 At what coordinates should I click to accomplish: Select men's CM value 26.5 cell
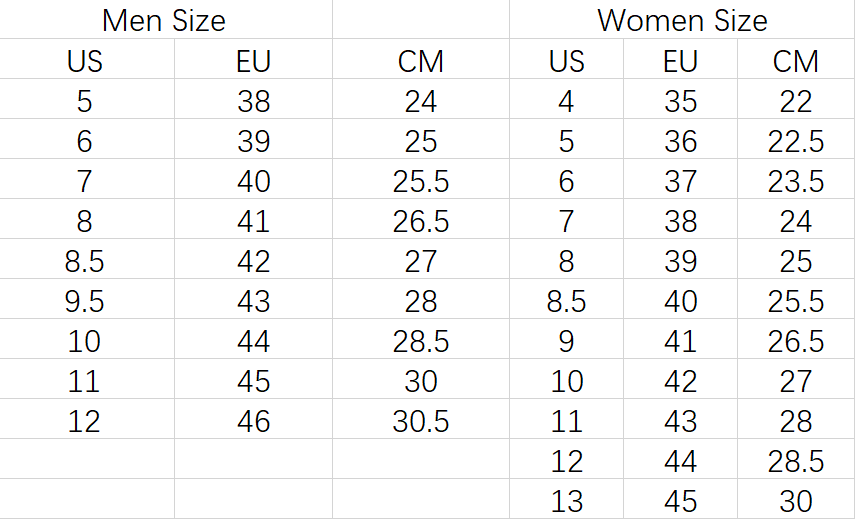tap(420, 221)
